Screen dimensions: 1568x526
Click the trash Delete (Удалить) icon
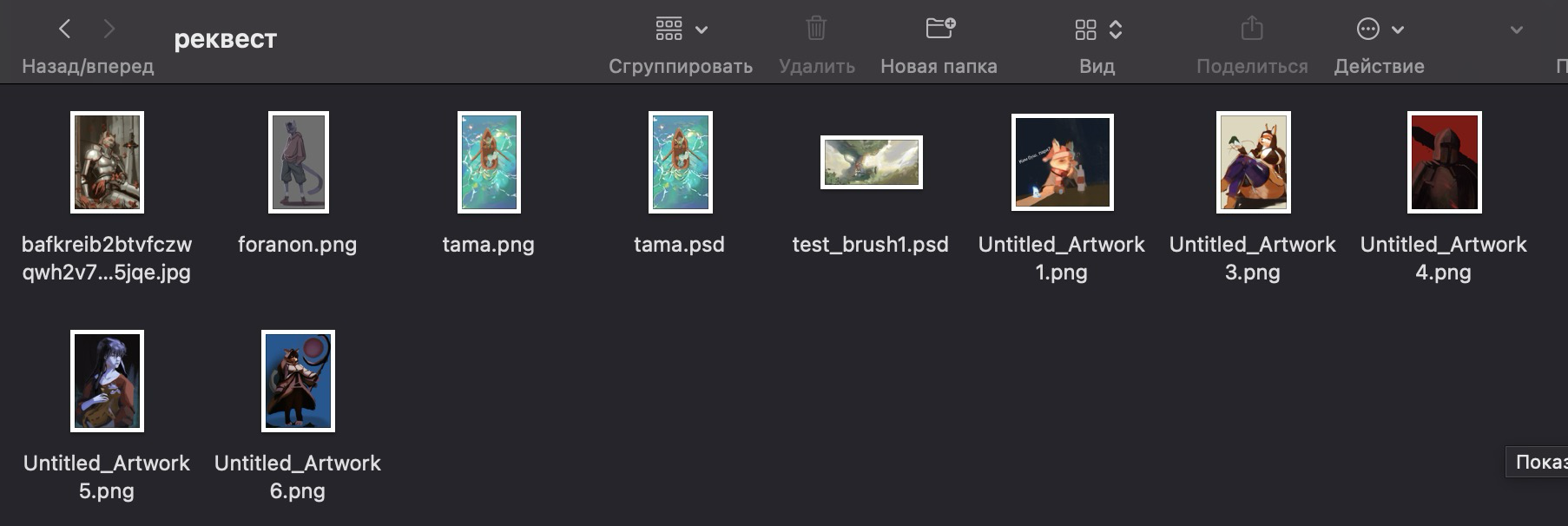point(816,28)
